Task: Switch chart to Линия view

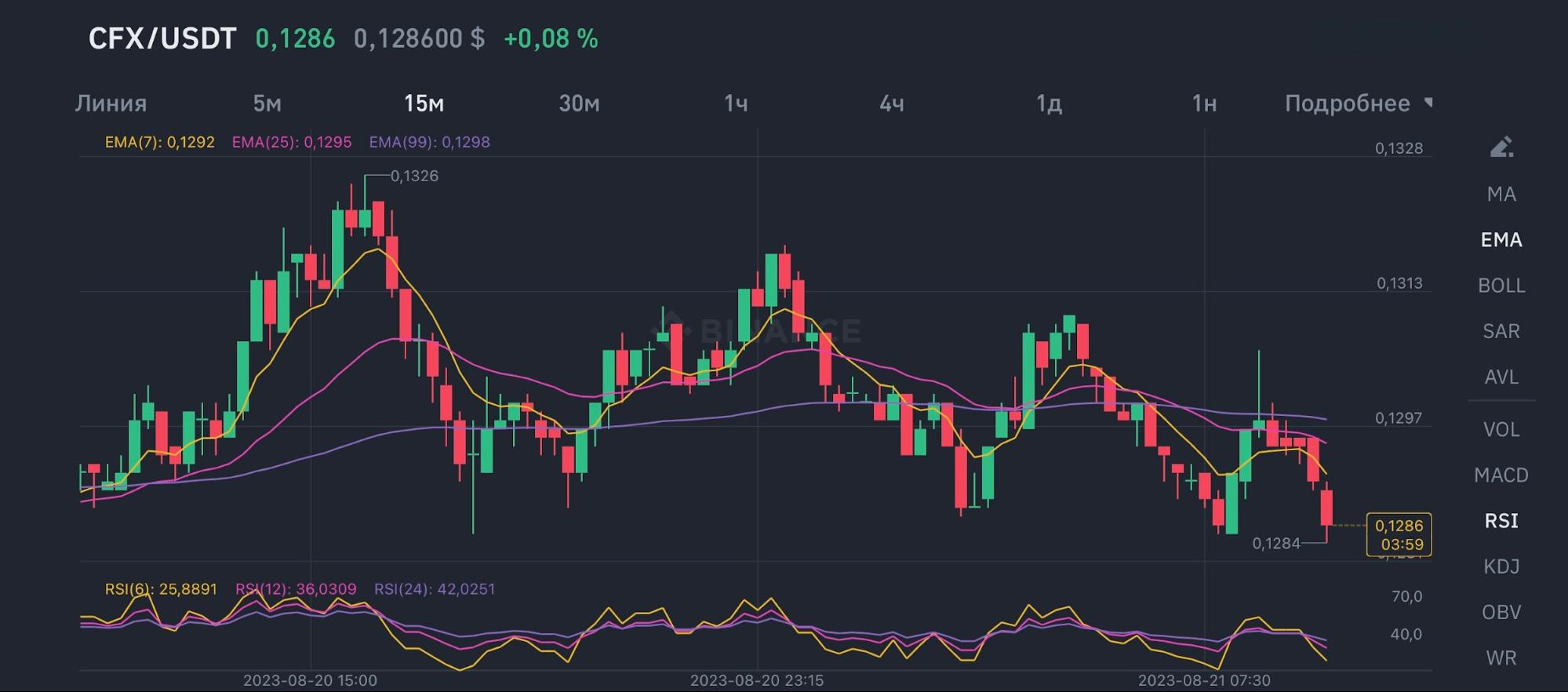Action: pos(111,104)
